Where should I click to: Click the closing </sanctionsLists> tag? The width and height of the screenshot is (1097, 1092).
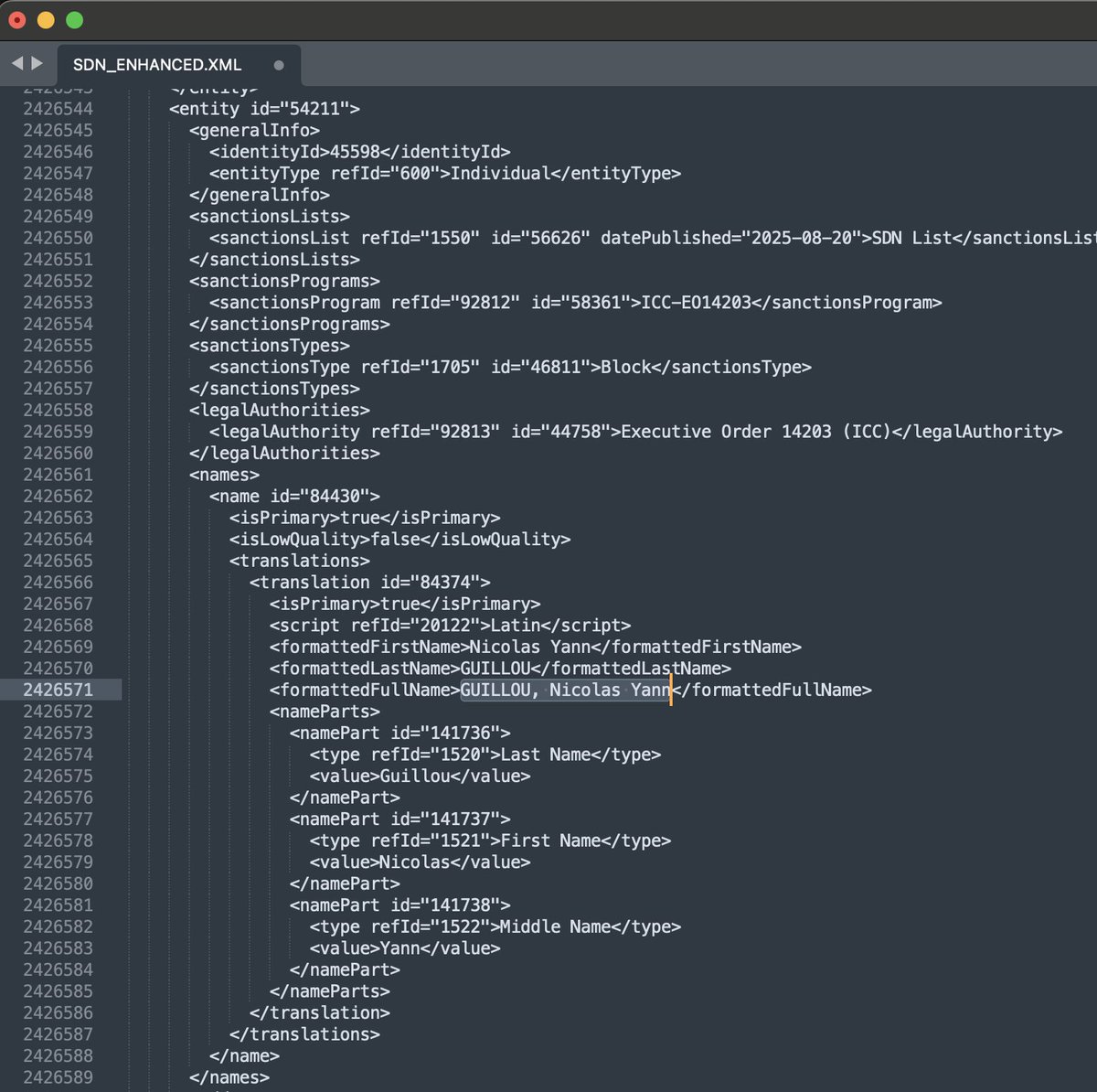coord(275,260)
